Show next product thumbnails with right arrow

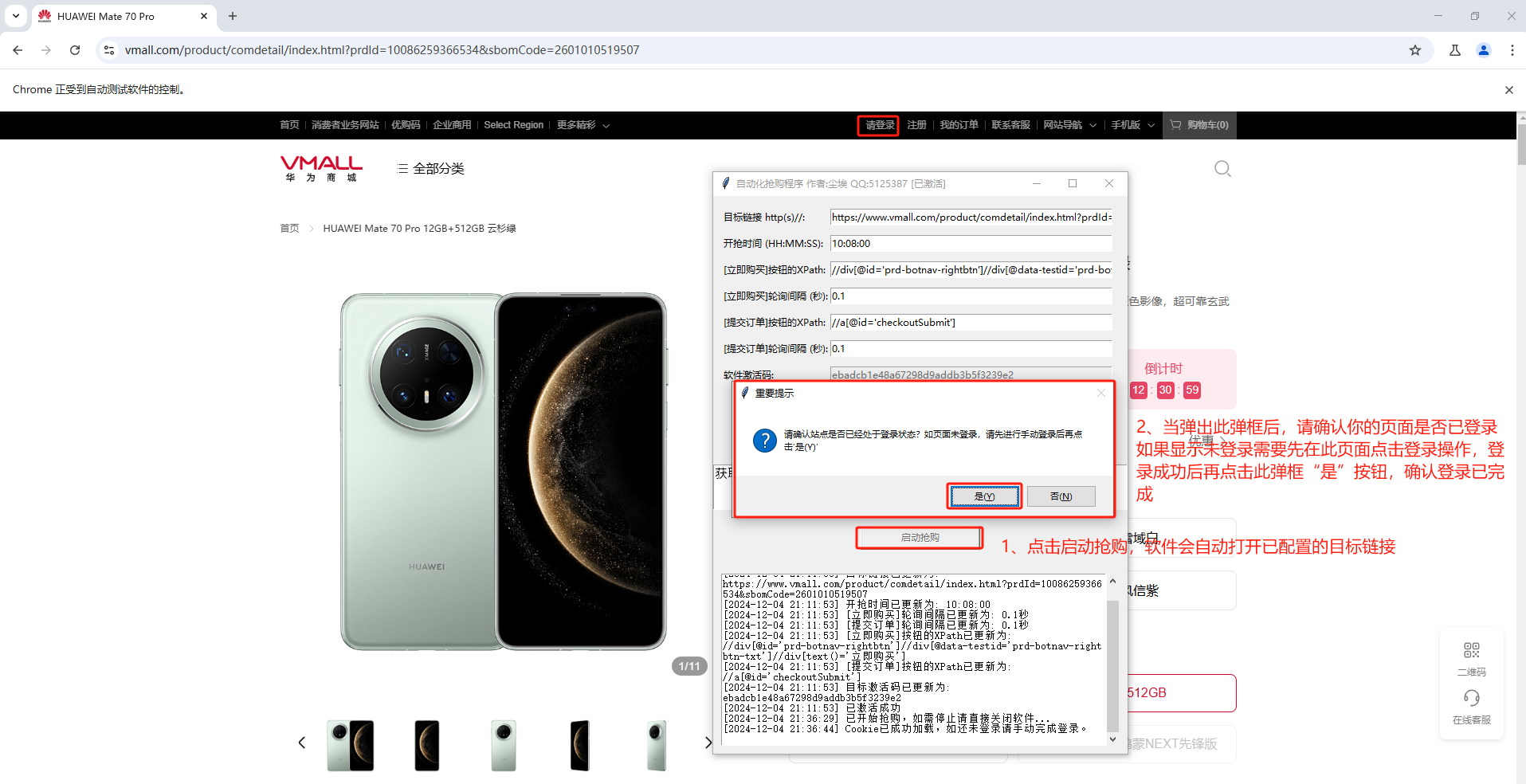tap(708, 743)
